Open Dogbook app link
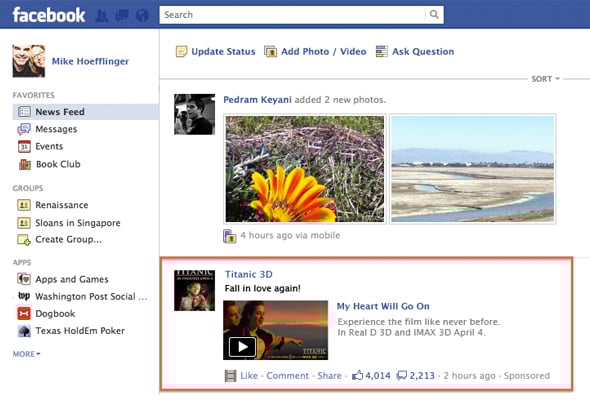This screenshot has width=590, height=400. click(x=55, y=313)
